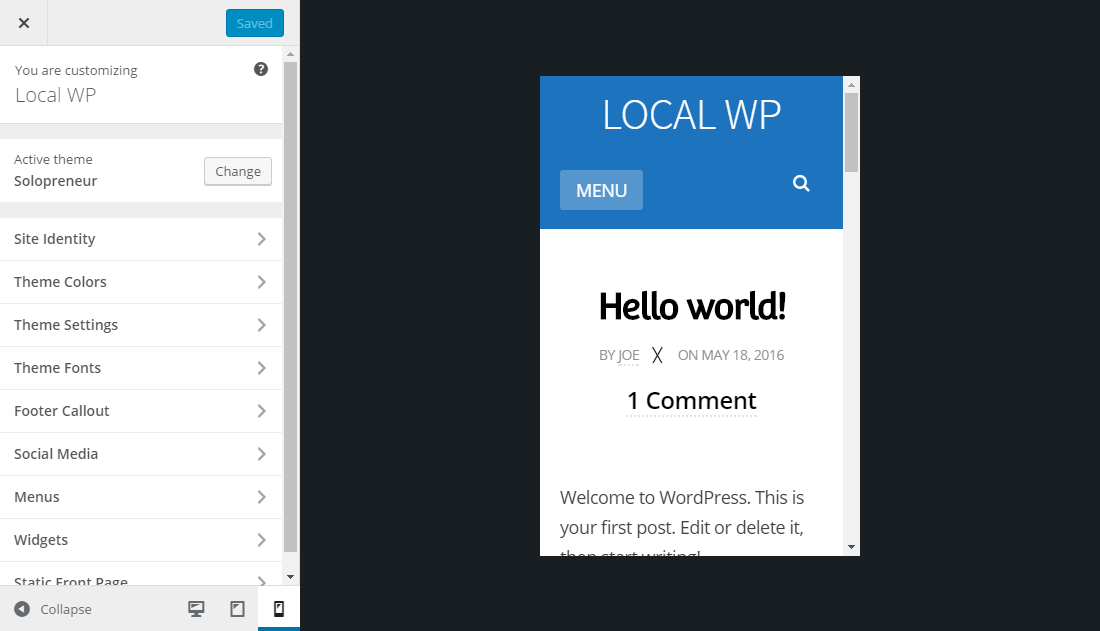Open the MENU button in preview
The image size is (1100, 631).
[x=601, y=190]
